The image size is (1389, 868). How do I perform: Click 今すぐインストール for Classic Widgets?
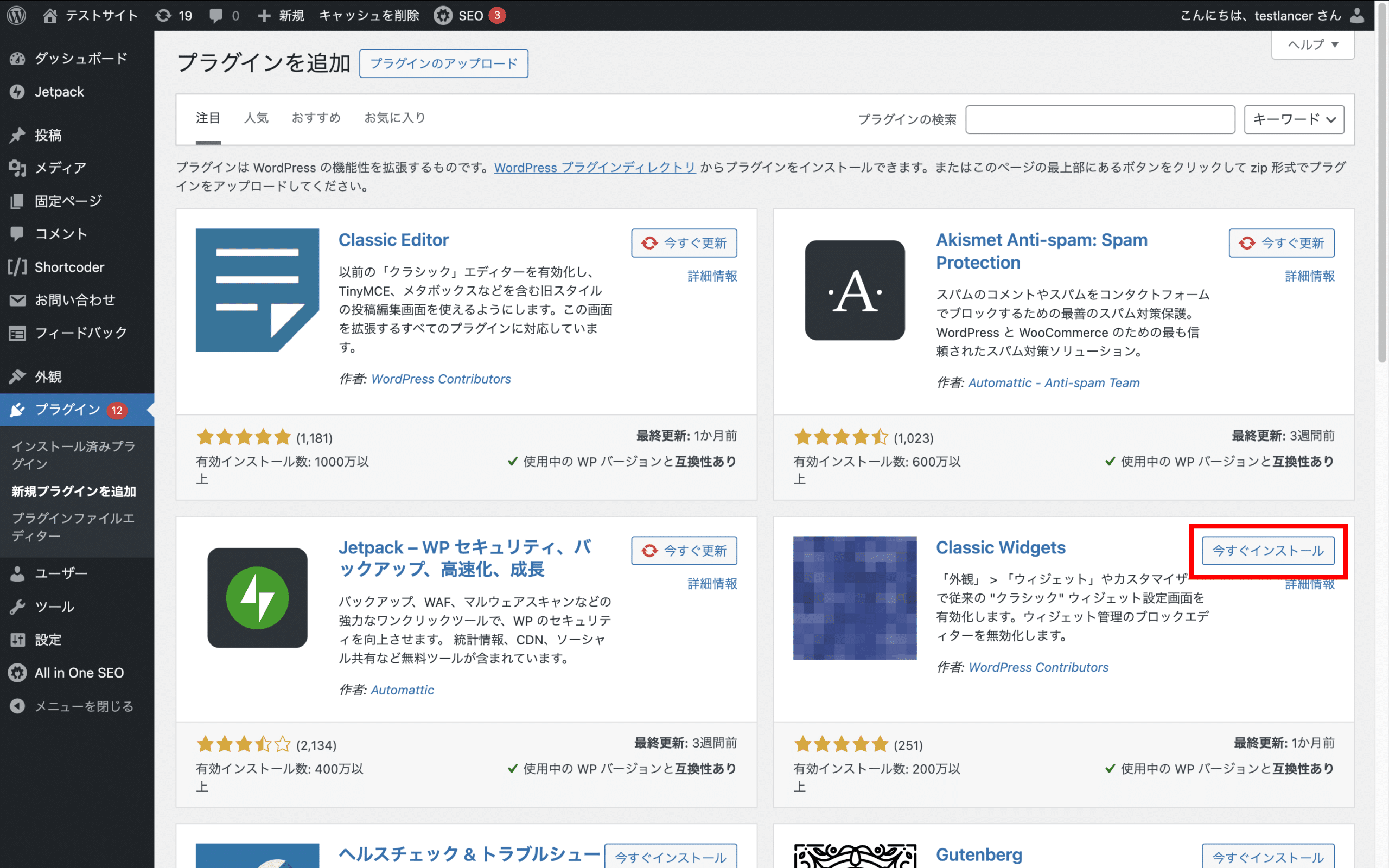point(1268,550)
